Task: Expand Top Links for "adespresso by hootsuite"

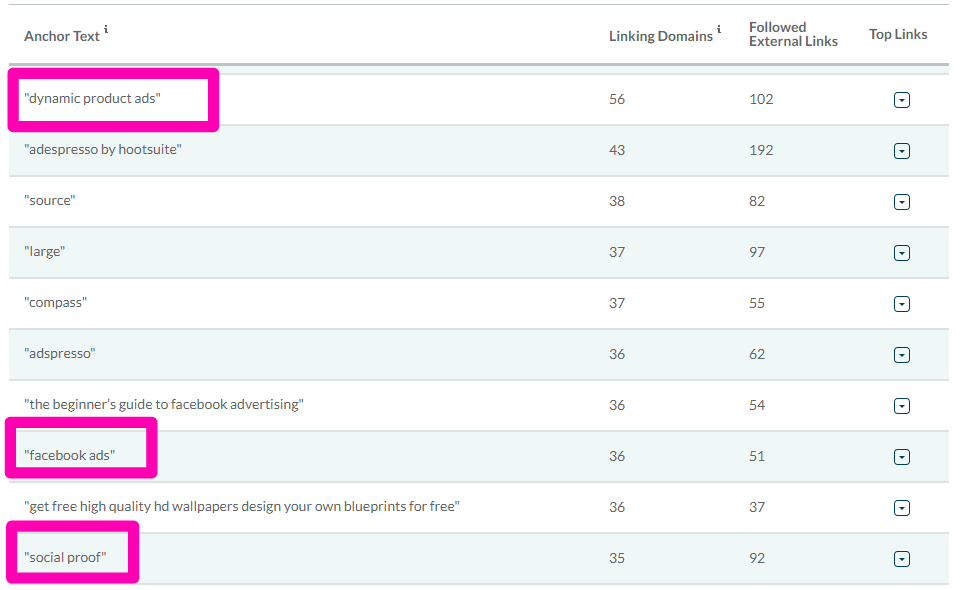Action: click(901, 151)
